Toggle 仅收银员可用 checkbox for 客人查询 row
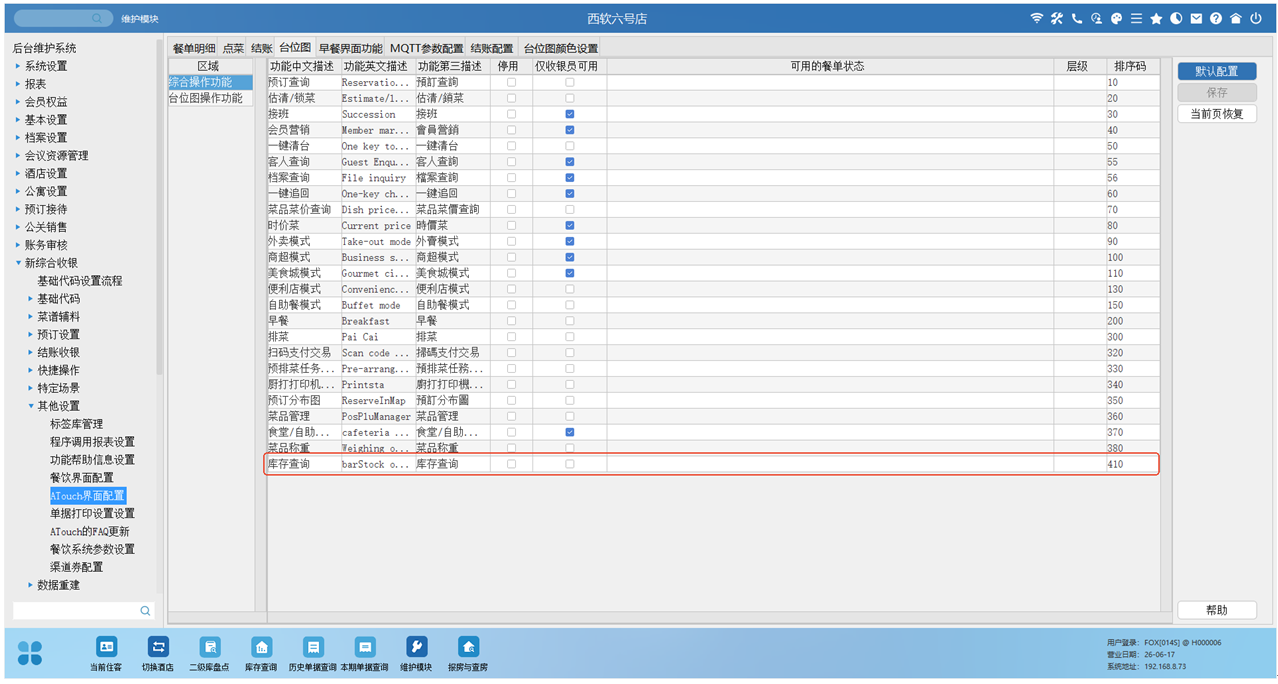1278x684 pixels. 570,162
